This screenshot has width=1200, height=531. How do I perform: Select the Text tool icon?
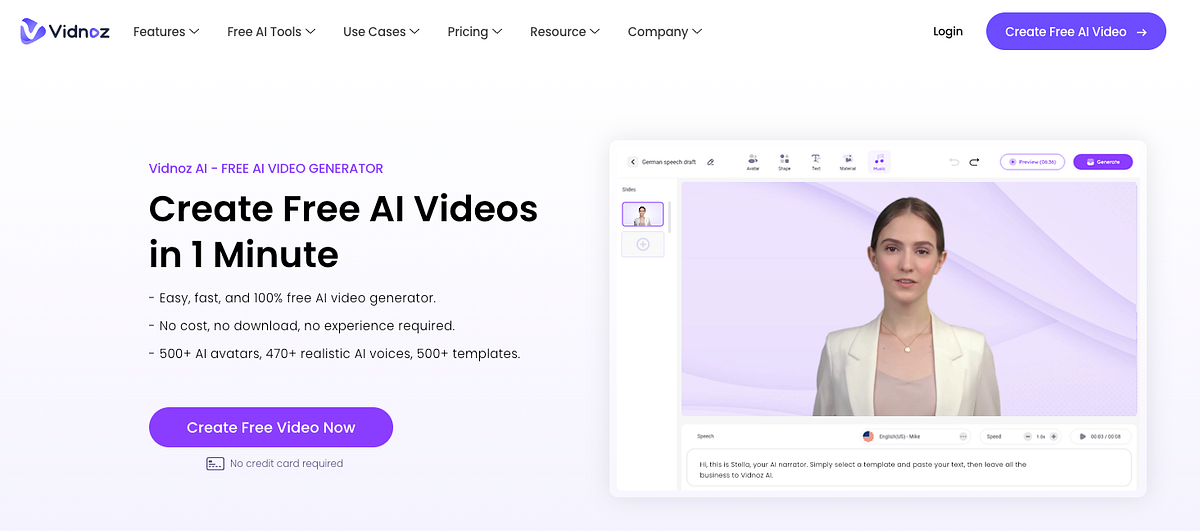[816, 162]
